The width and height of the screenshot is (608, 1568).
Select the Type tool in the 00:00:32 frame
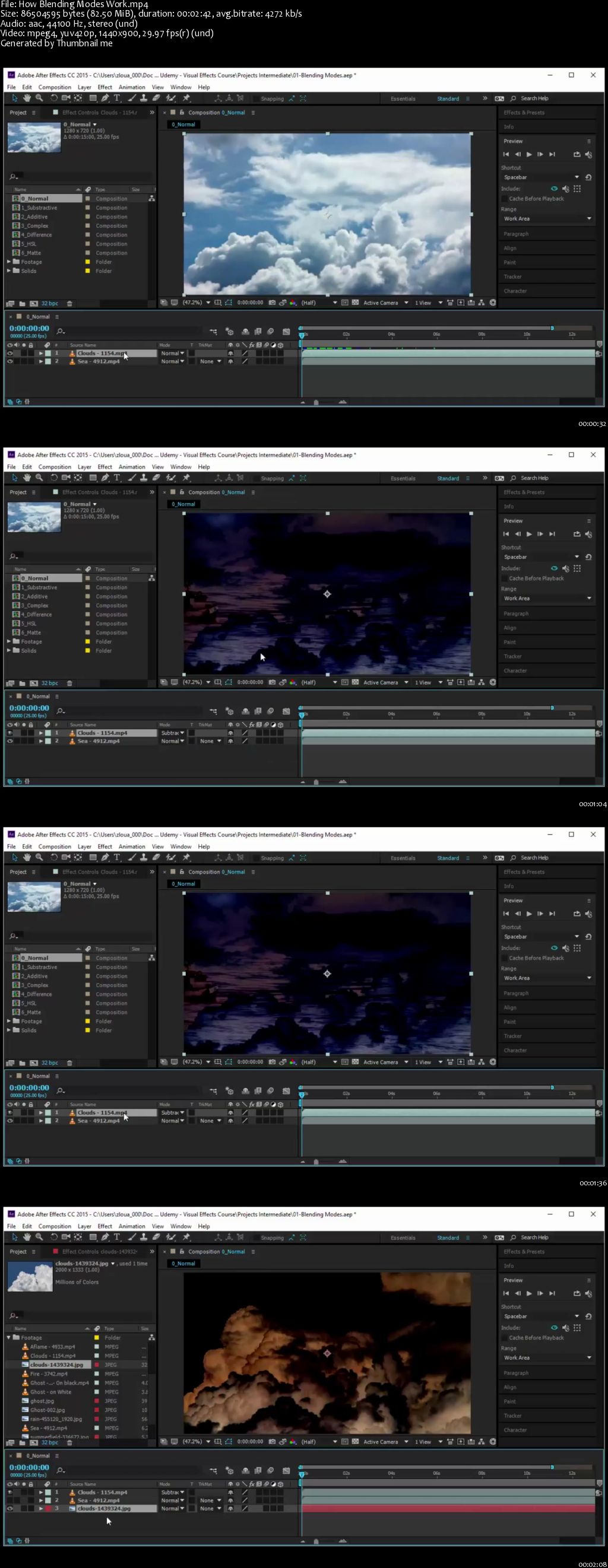[x=117, y=98]
